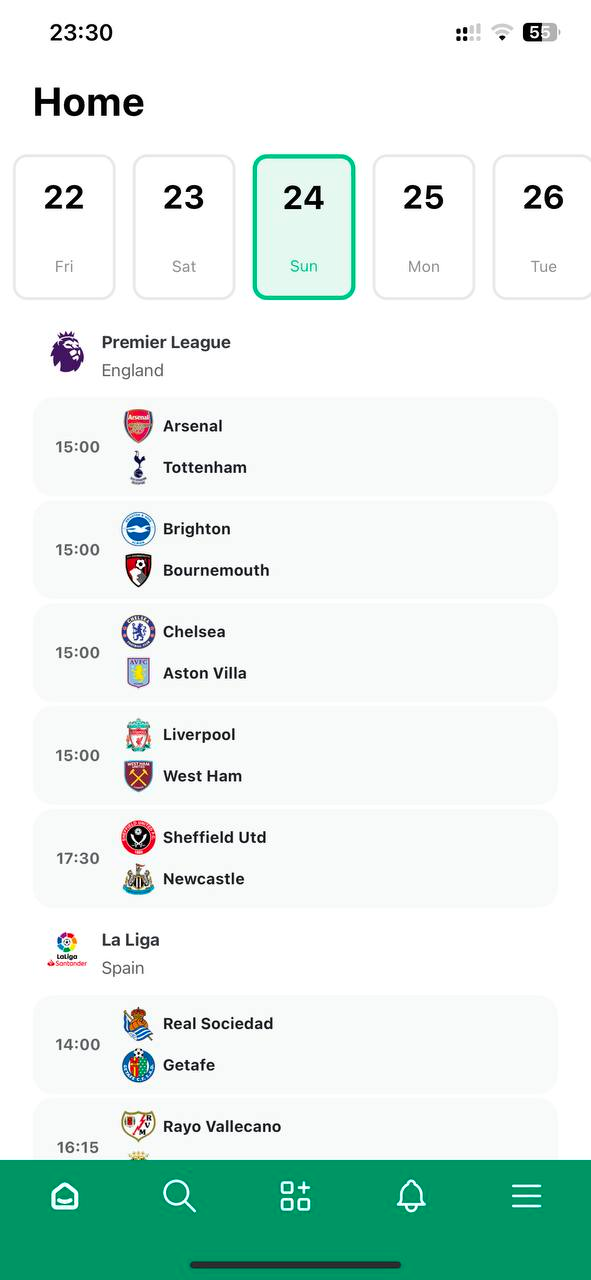Switch to Saturday the 23rd
Image resolution: width=591 pixels, height=1280 pixels.
coord(184,226)
